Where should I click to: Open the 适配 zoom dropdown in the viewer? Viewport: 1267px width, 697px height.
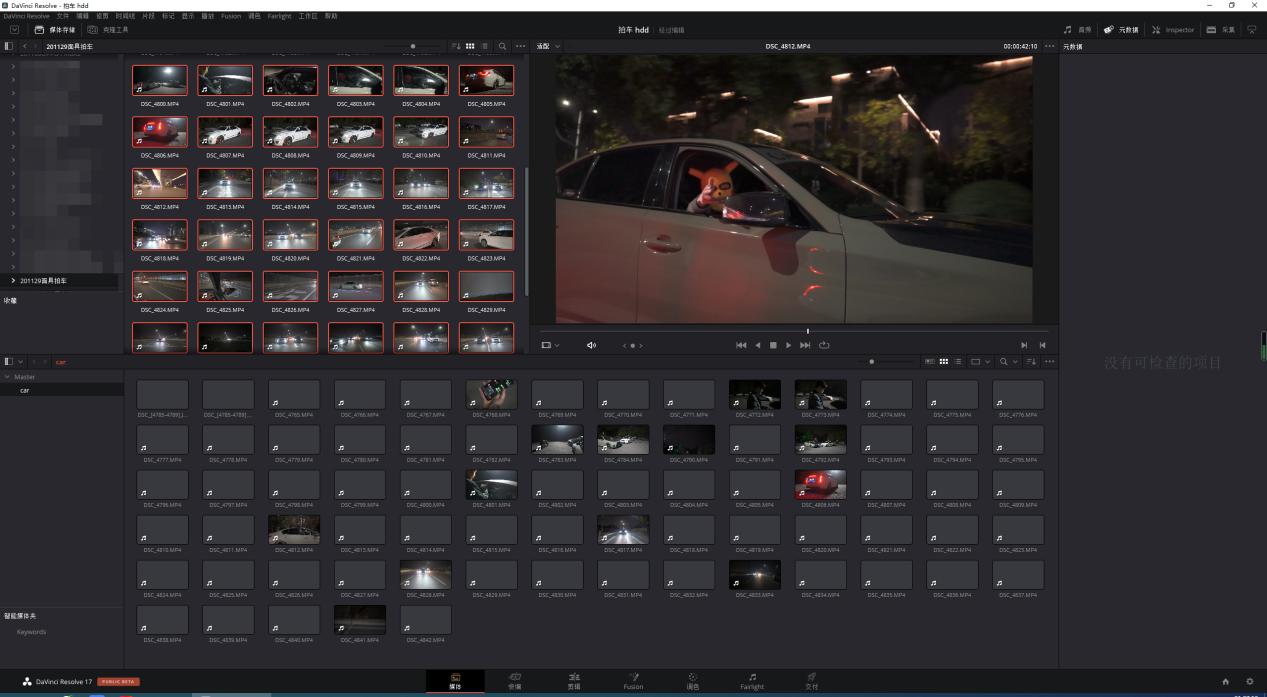(x=548, y=46)
